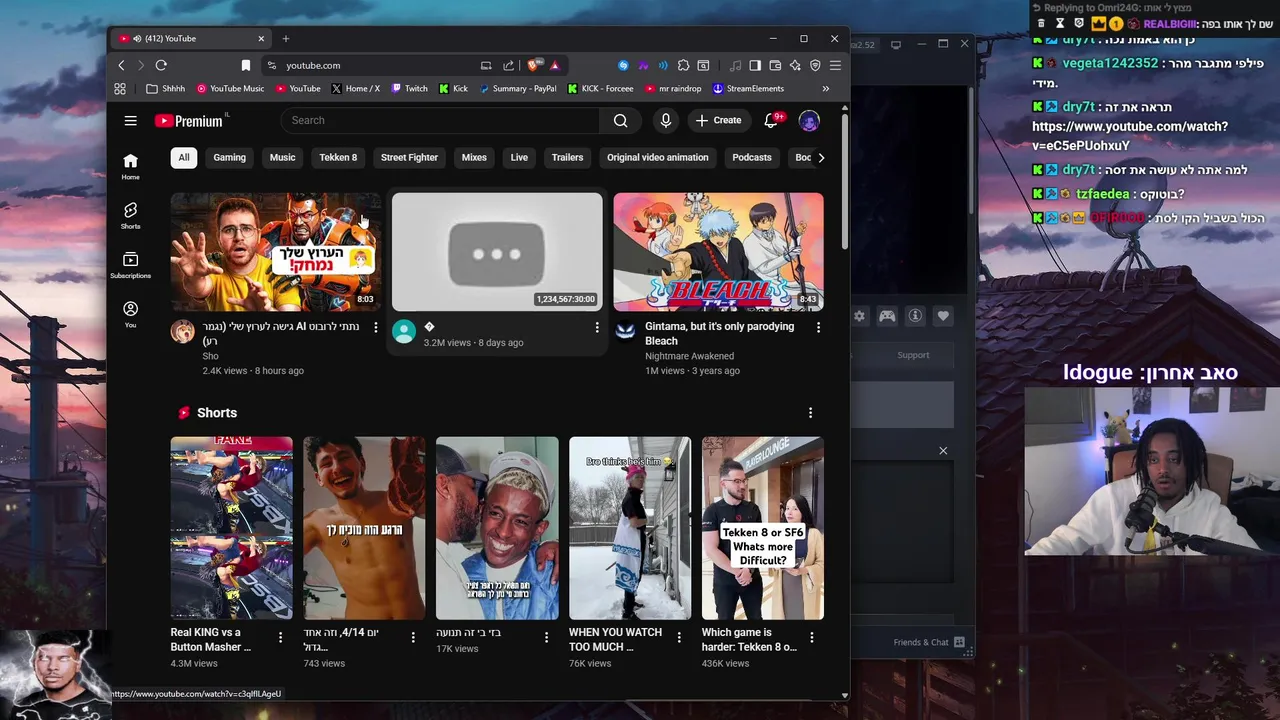Open the Brave main menu button
The height and width of the screenshot is (720, 1280).
(835, 65)
